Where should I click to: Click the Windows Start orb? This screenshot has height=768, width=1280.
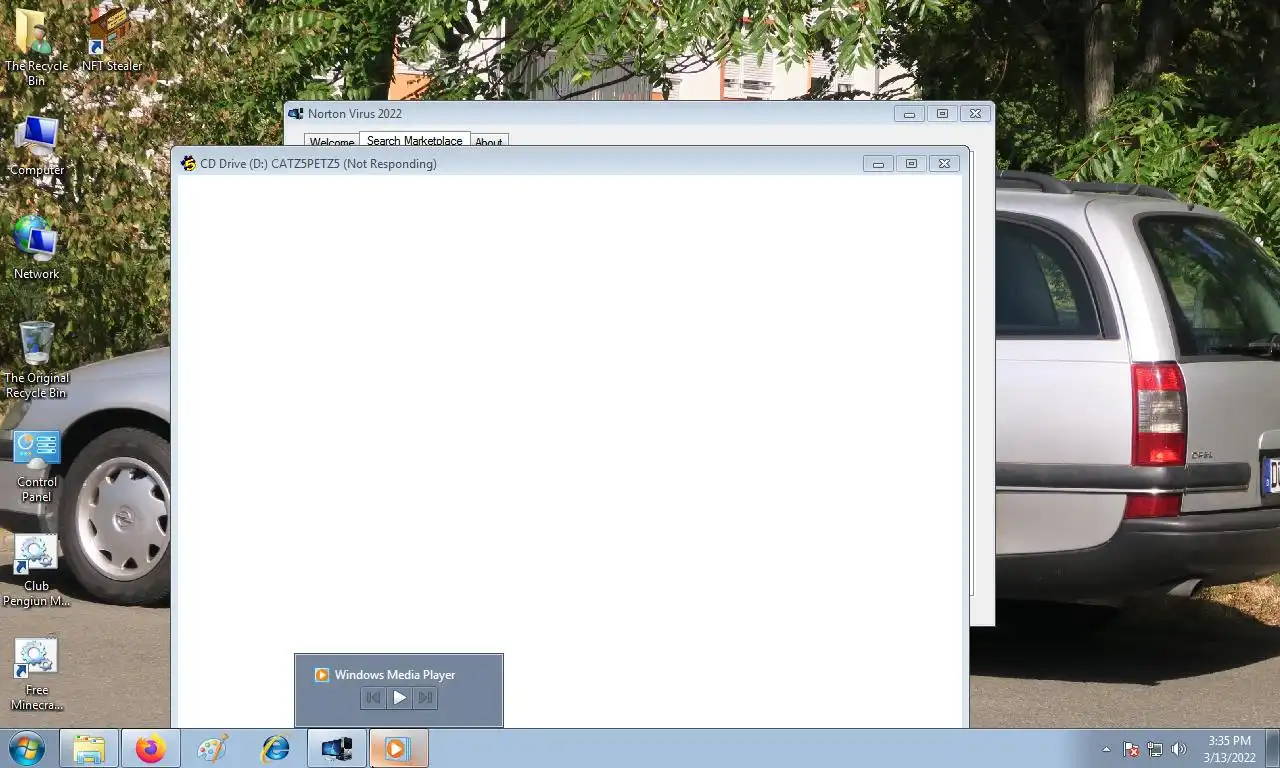26,748
